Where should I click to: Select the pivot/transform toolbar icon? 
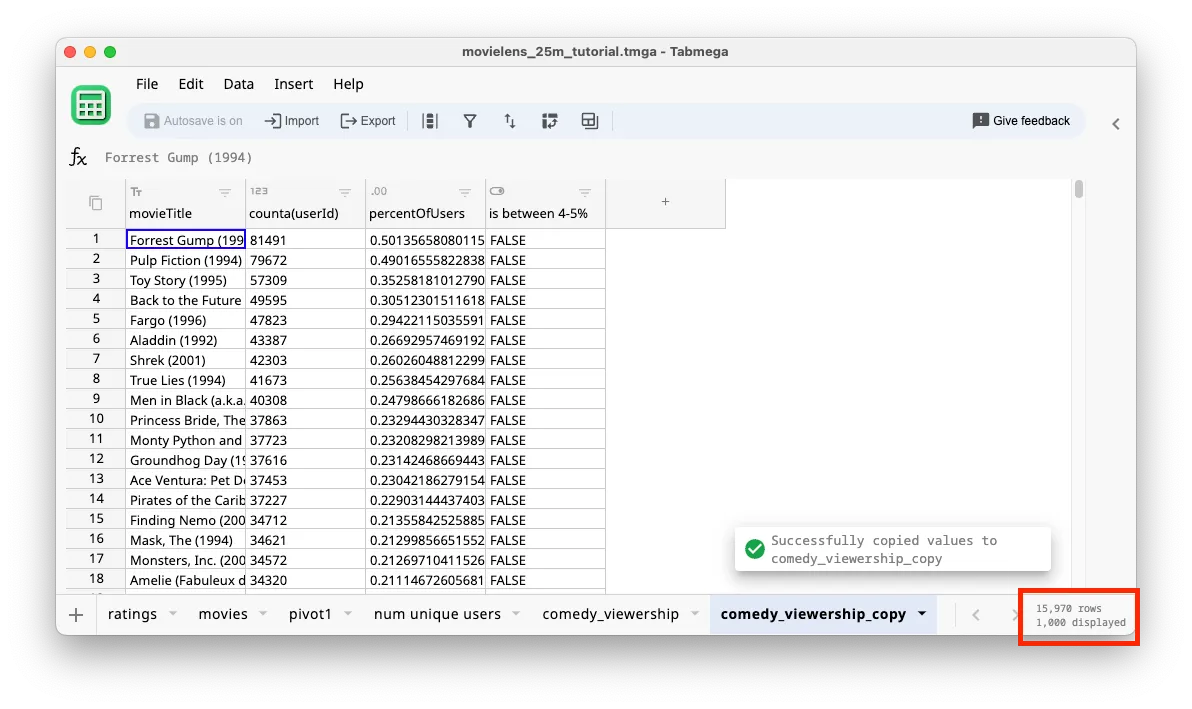[x=549, y=121]
